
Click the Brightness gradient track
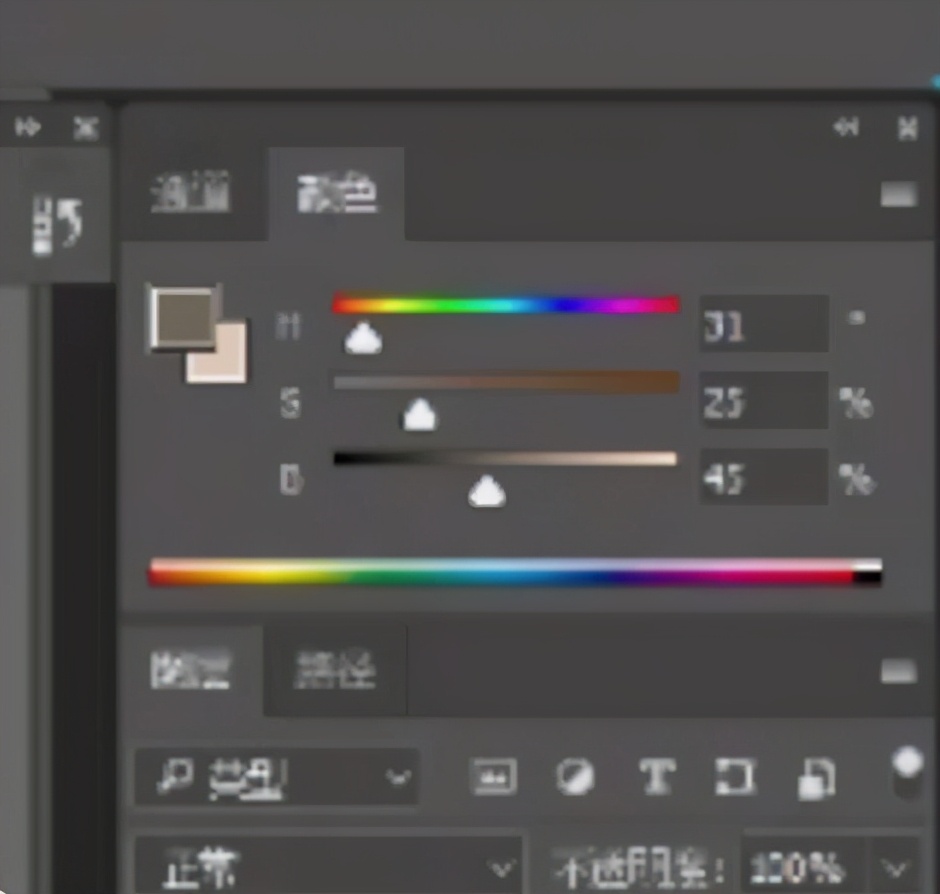coord(505,459)
